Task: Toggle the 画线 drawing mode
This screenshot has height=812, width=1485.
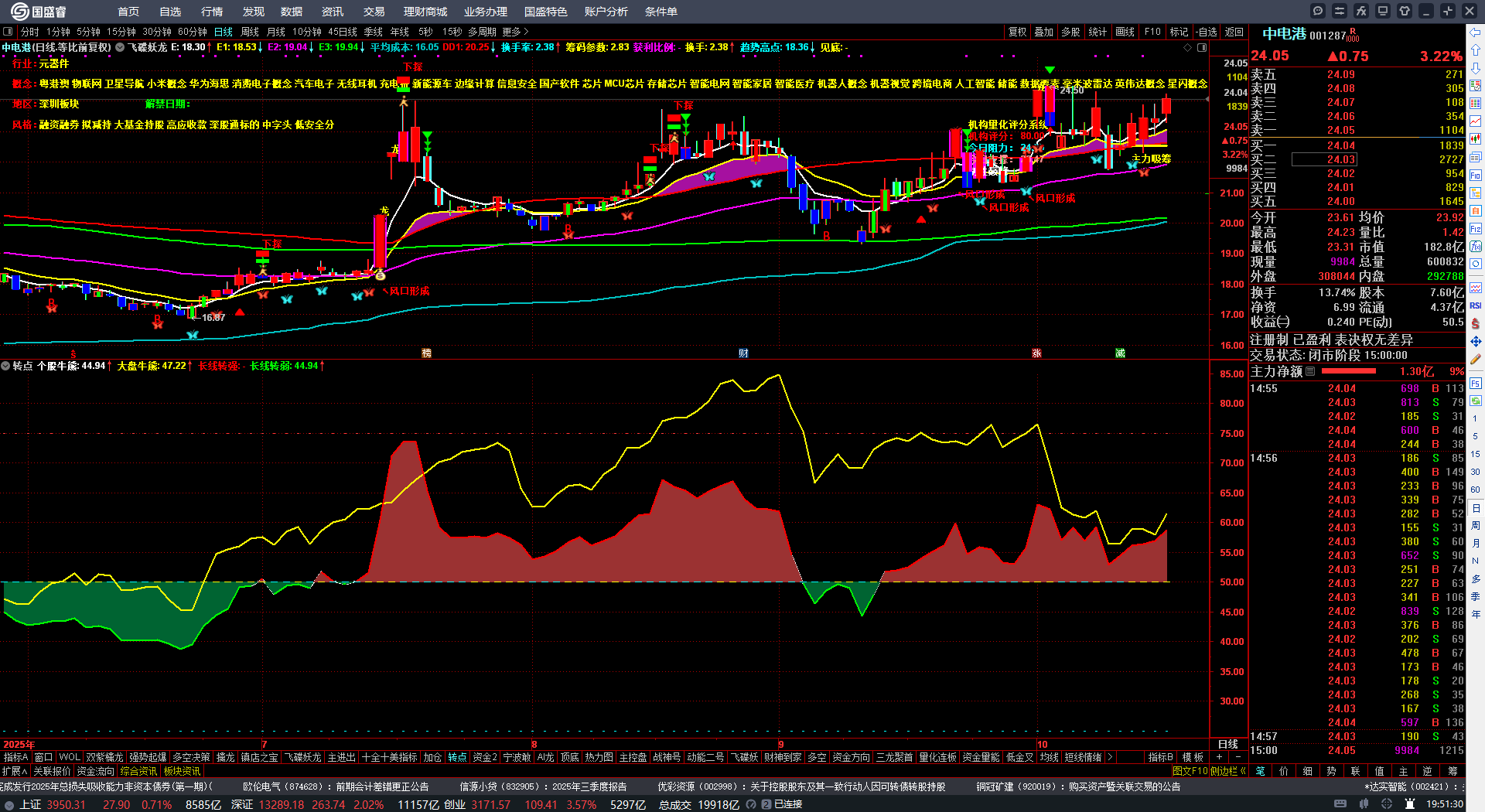Action: (x=1125, y=32)
